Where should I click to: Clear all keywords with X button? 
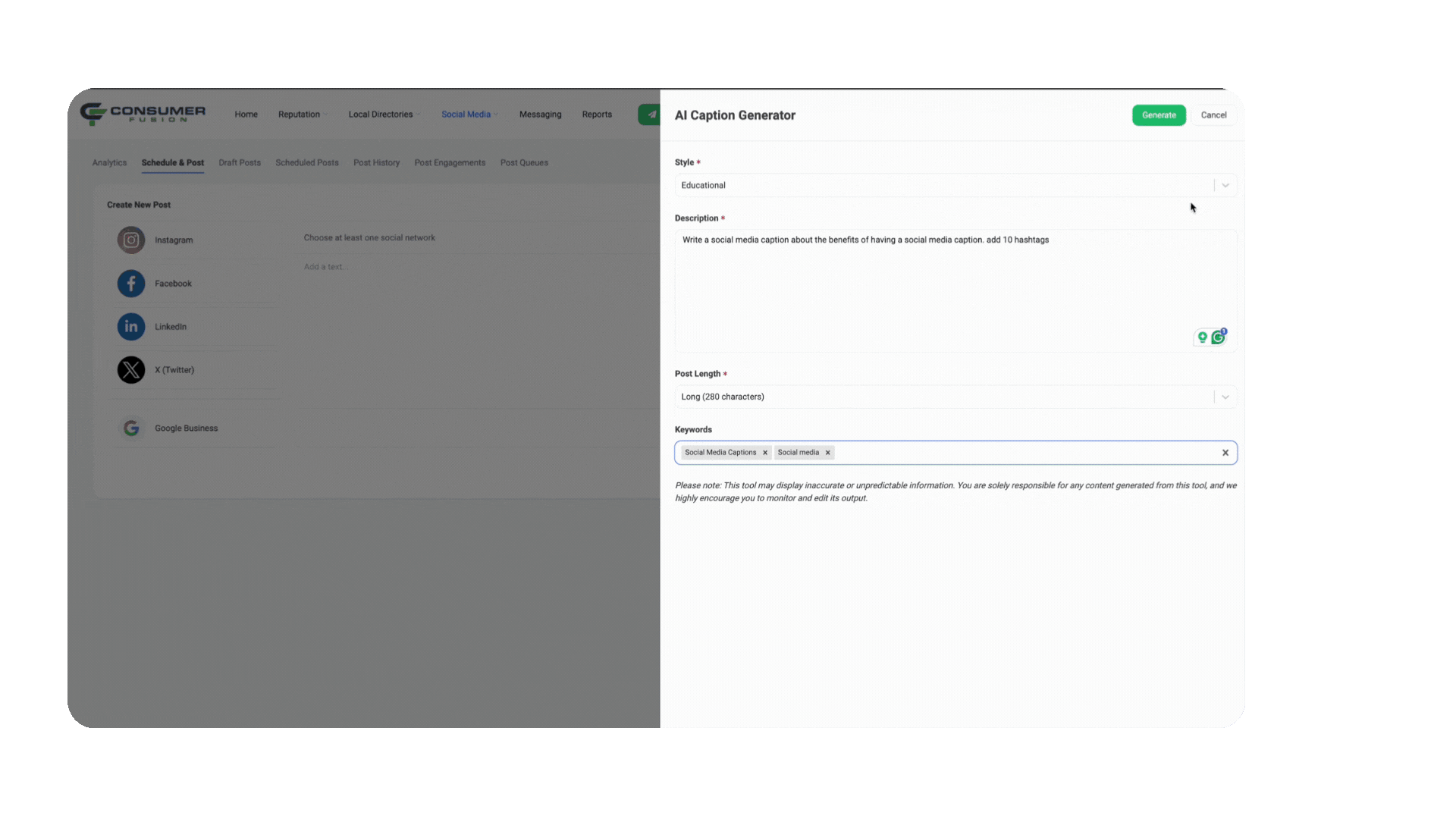(x=1225, y=452)
